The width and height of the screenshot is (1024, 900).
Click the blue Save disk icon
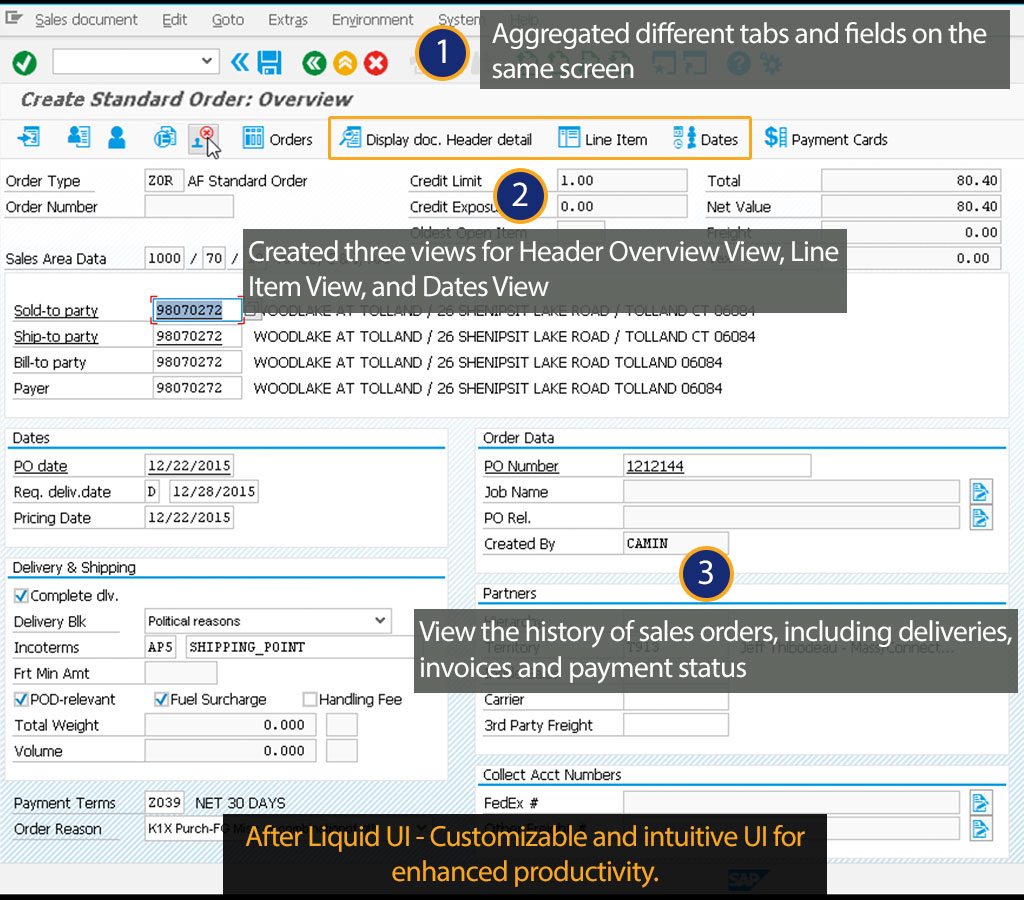[x=269, y=63]
